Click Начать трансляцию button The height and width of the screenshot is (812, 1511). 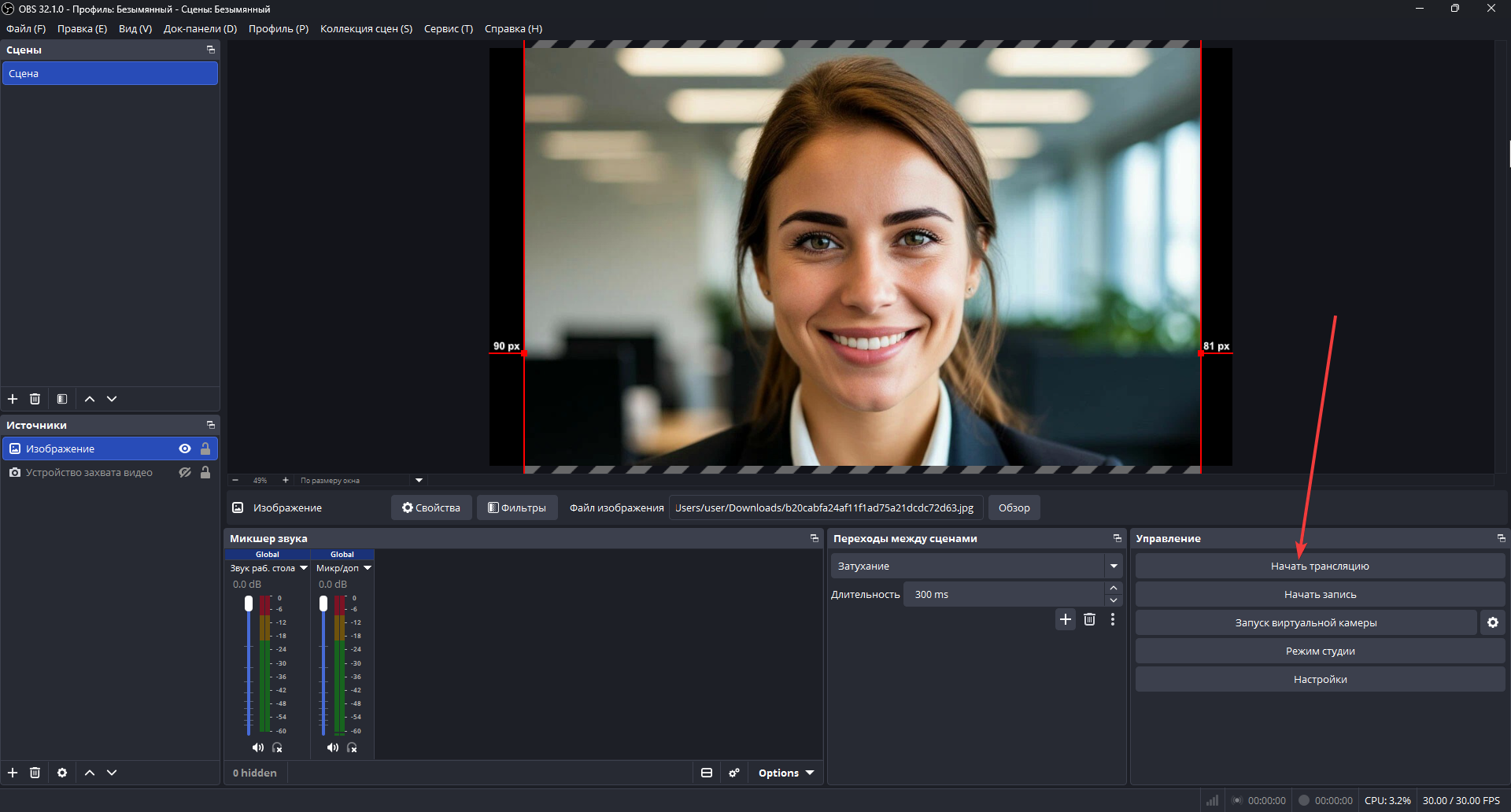coord(1320,566)
